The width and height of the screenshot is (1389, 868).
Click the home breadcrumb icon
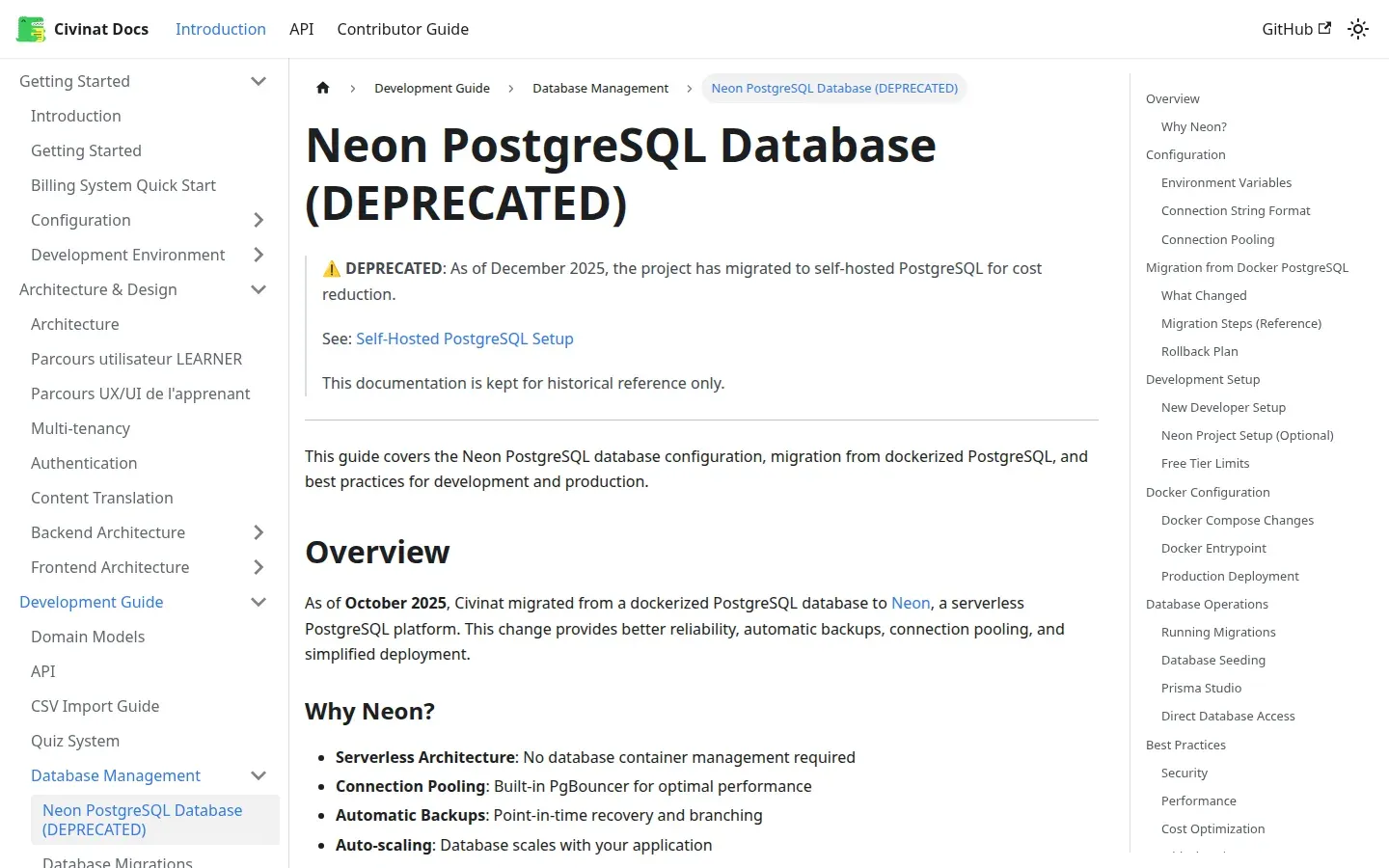(x=323, y=88)
